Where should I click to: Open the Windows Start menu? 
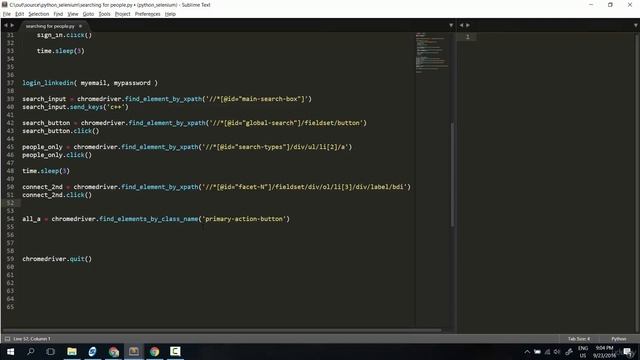(10, 351)
